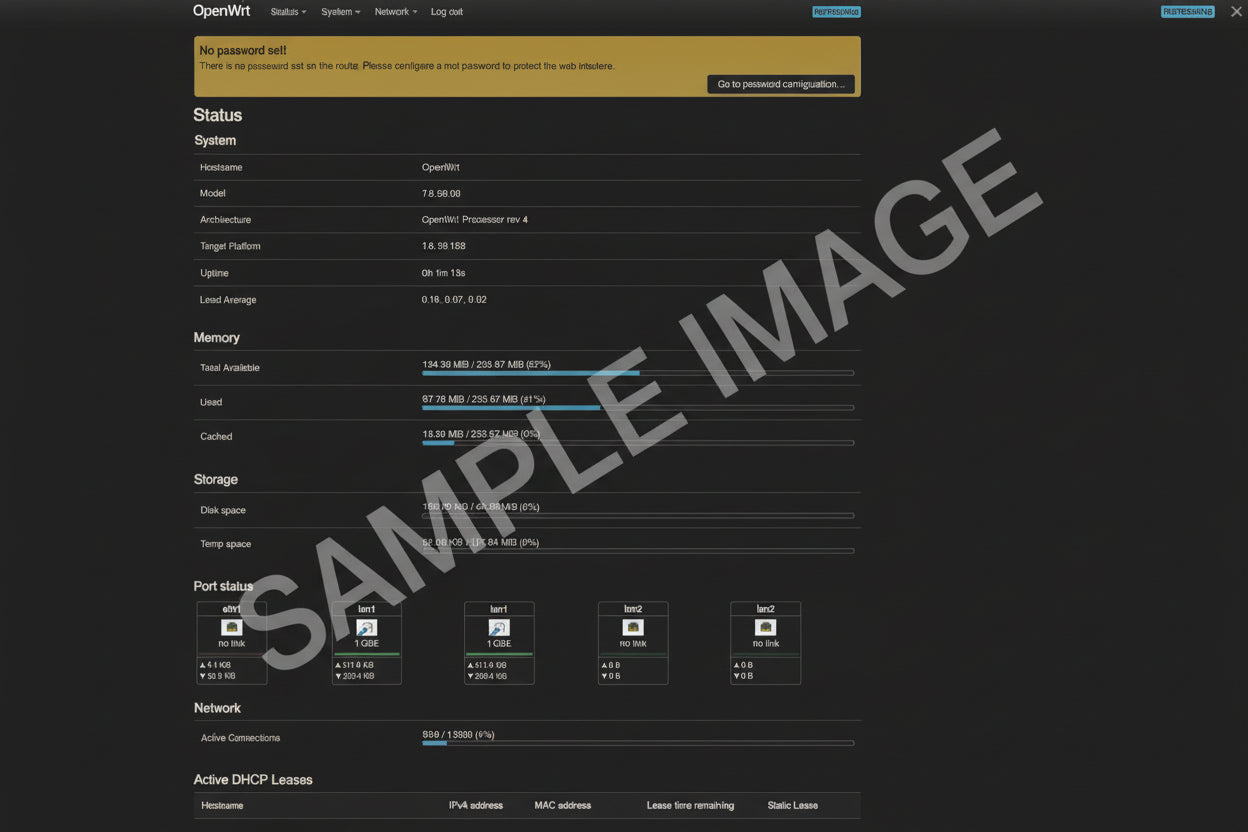
Task: Click the eth1 port icon
Action: point(232,627)
